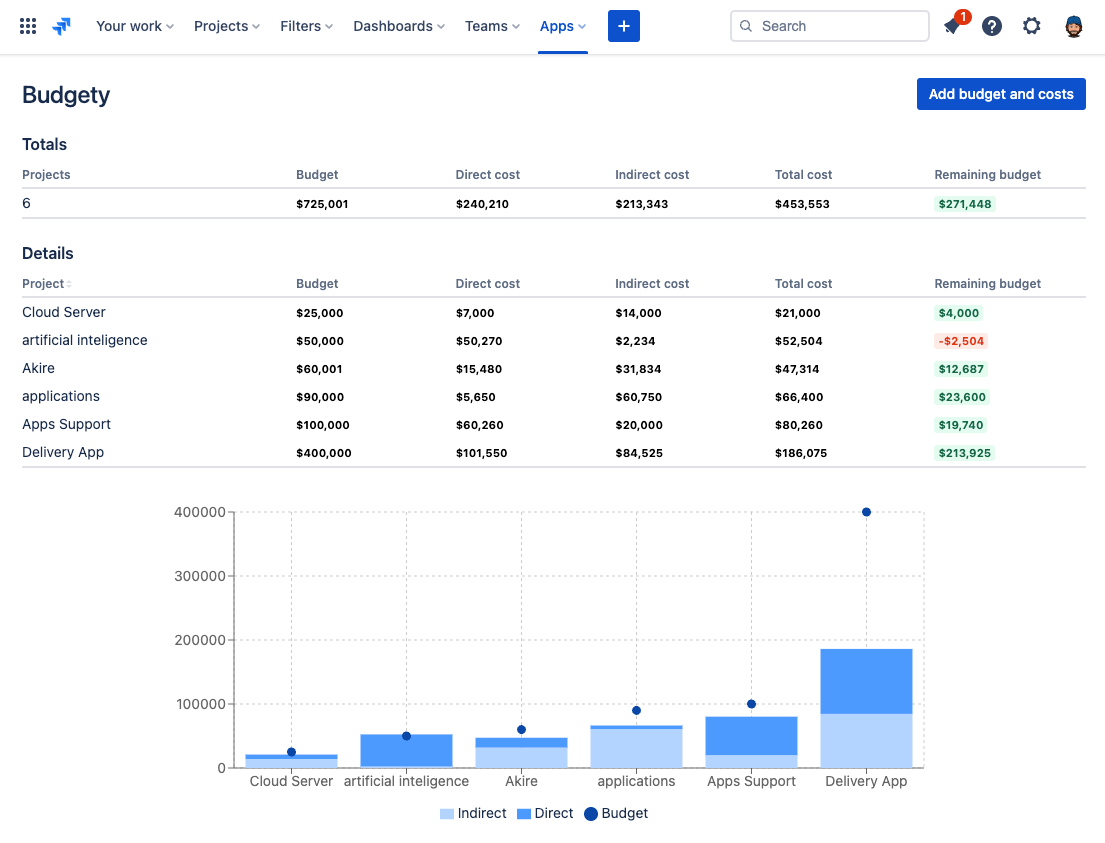Click the Jira logo icon
Screen dimensions: 1105x843
pos(60,25)
